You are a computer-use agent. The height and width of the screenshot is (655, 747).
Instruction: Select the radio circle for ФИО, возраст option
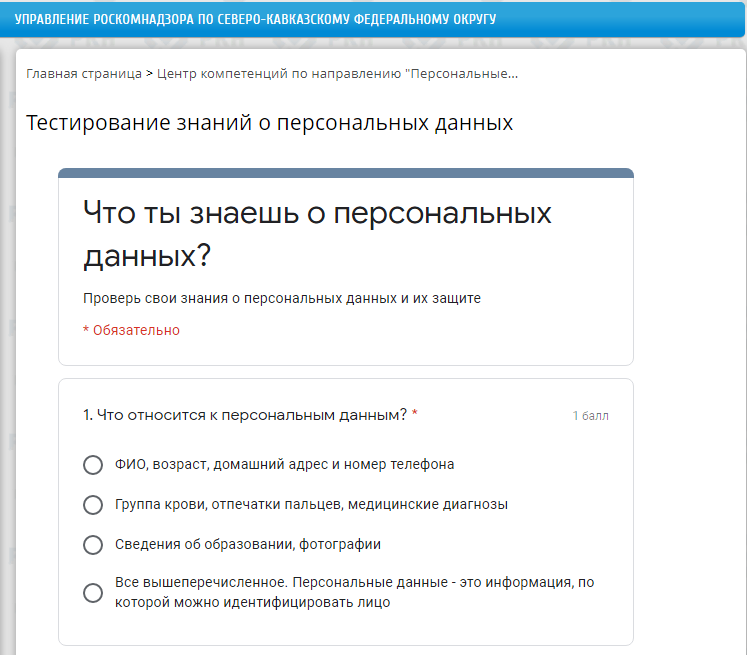93,465
